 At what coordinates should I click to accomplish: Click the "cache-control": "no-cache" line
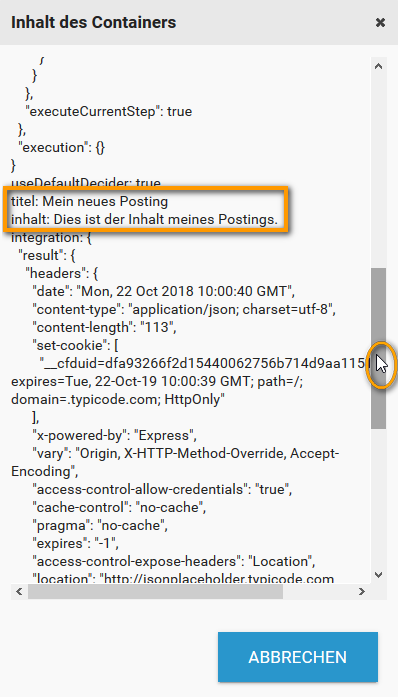[119, 507]
